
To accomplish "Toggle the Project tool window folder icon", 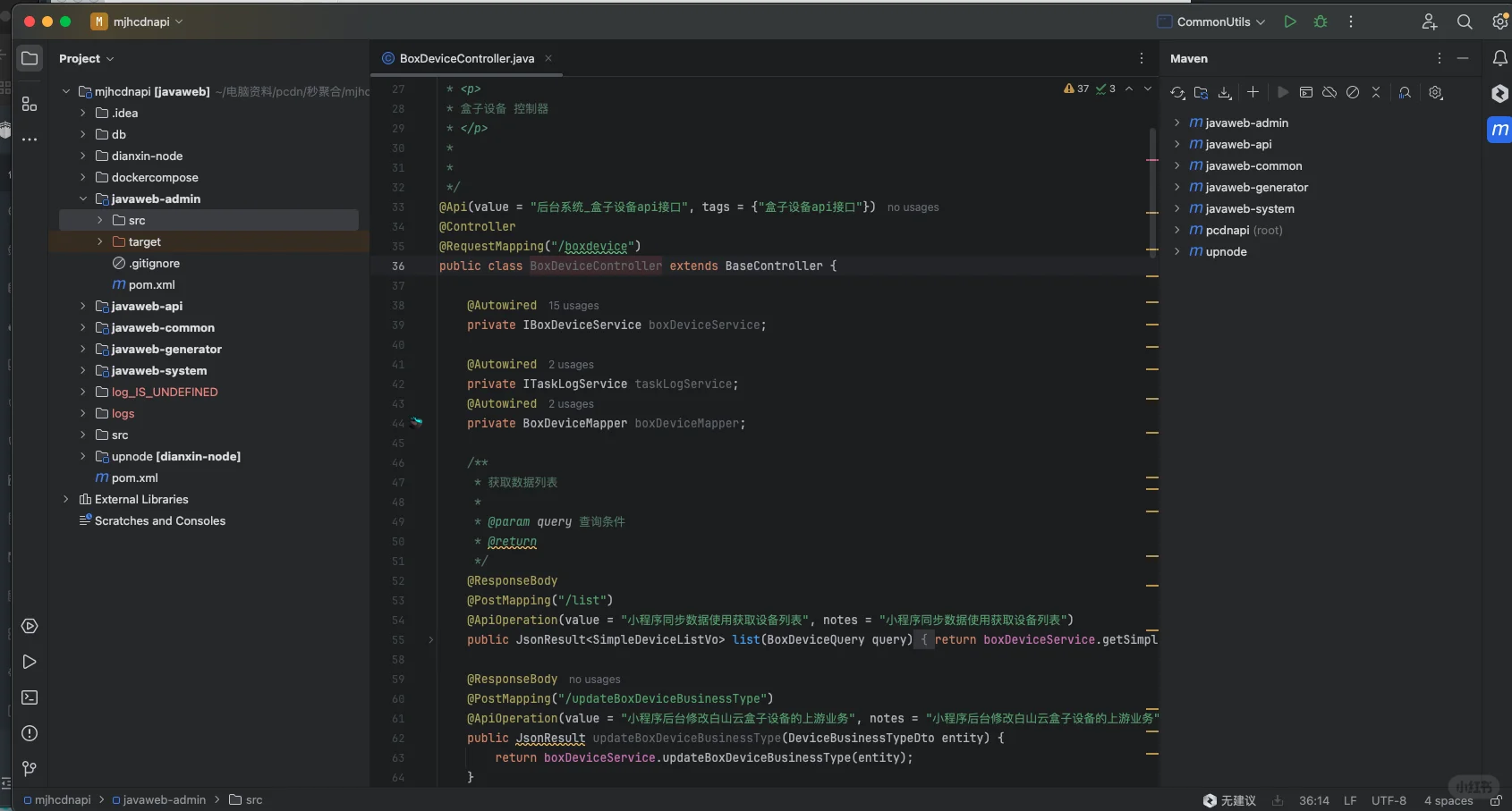I will pyautogui.click(x=30, y=58).
